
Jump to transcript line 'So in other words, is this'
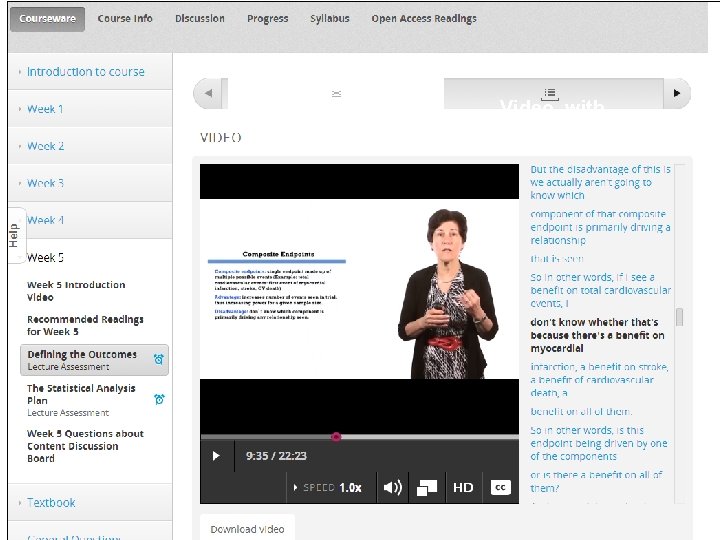tap(599, 443)
